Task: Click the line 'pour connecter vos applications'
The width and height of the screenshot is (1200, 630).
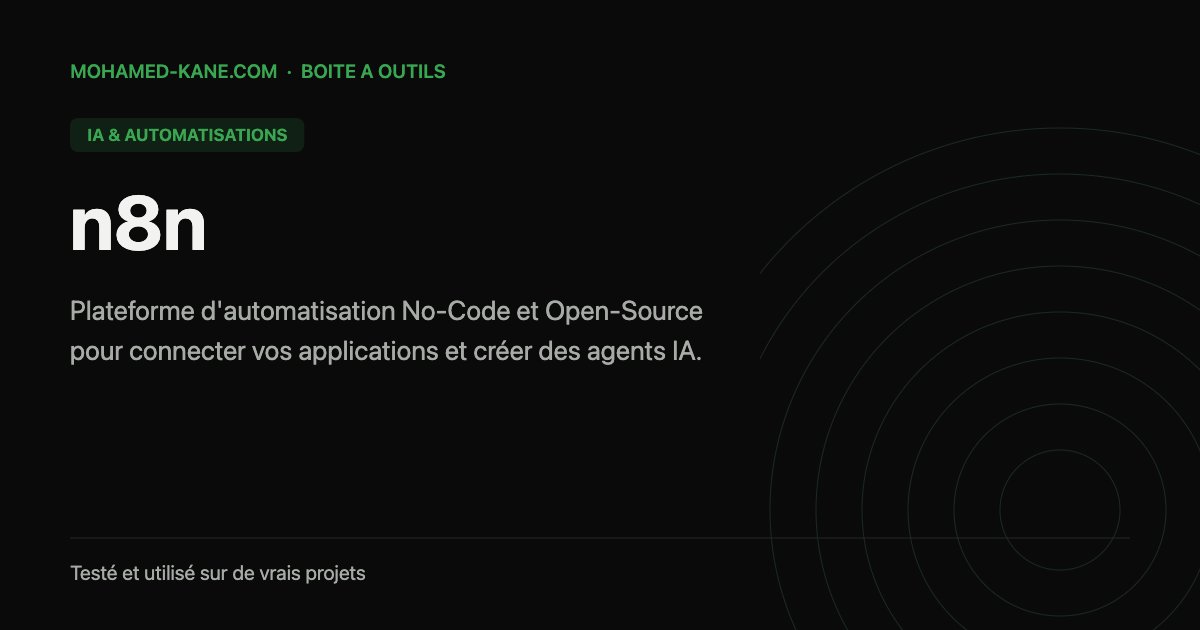Action: coord(387,354)
